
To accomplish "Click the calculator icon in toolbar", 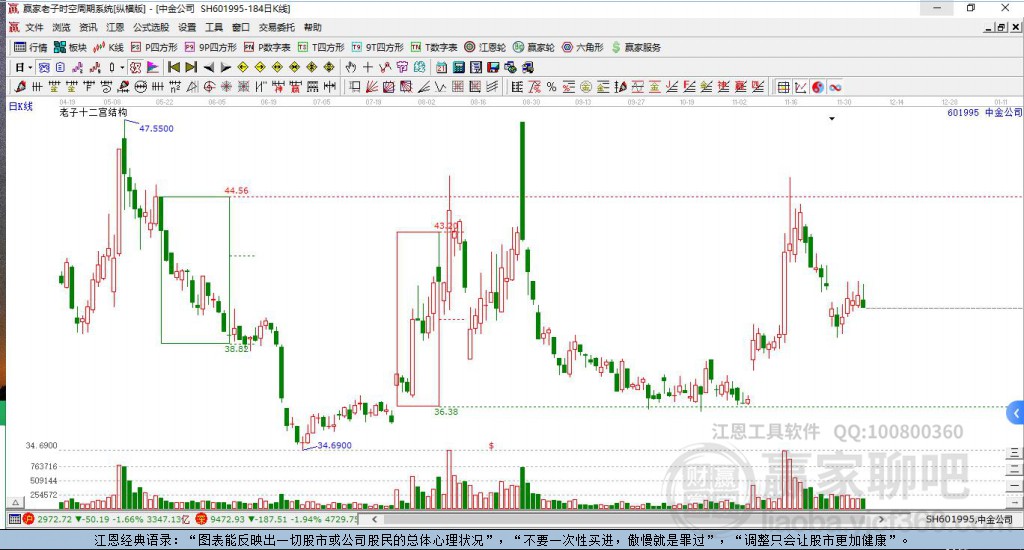I will (x=458, y=67).
